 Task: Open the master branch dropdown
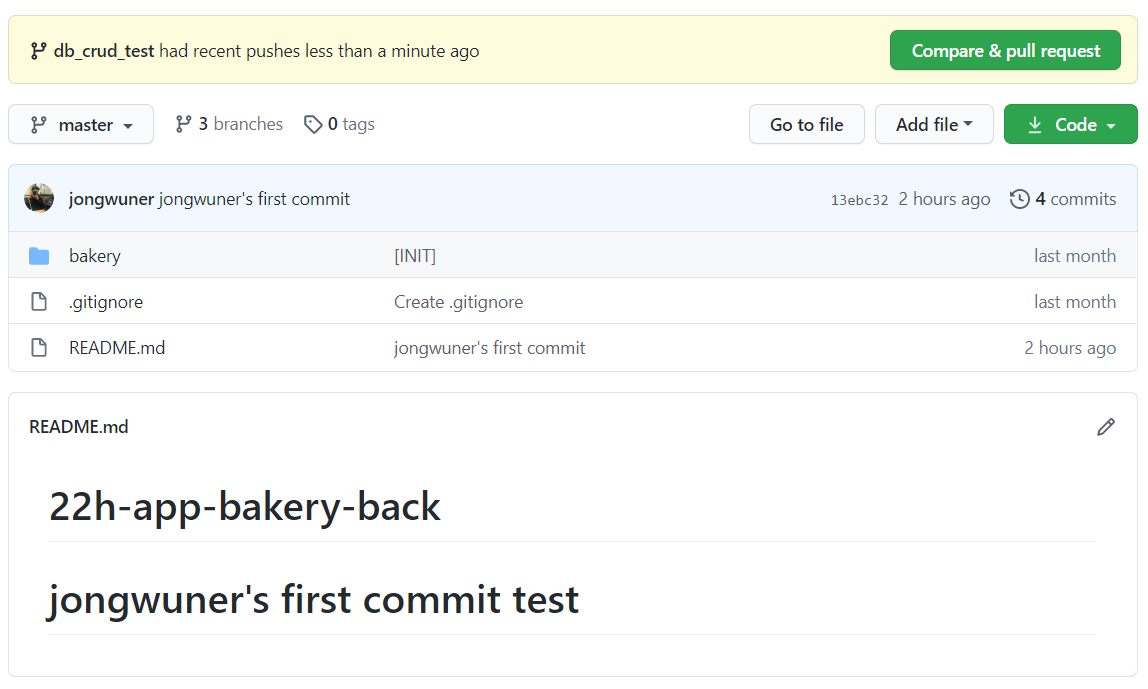tap(81, 125)
